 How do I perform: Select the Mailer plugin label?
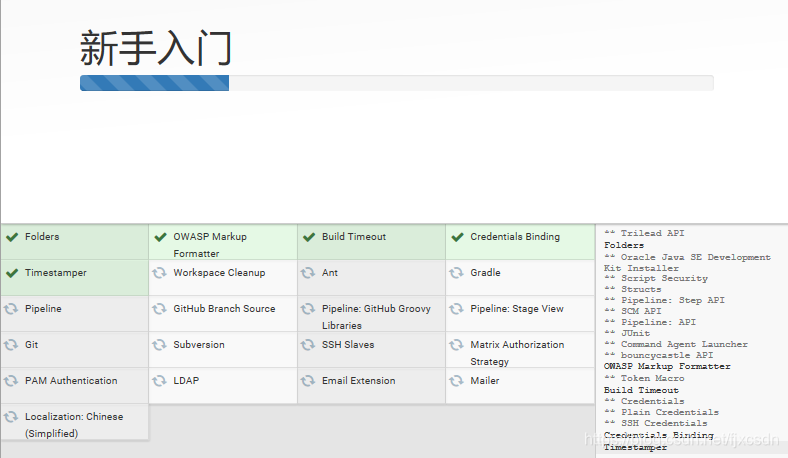485,381
